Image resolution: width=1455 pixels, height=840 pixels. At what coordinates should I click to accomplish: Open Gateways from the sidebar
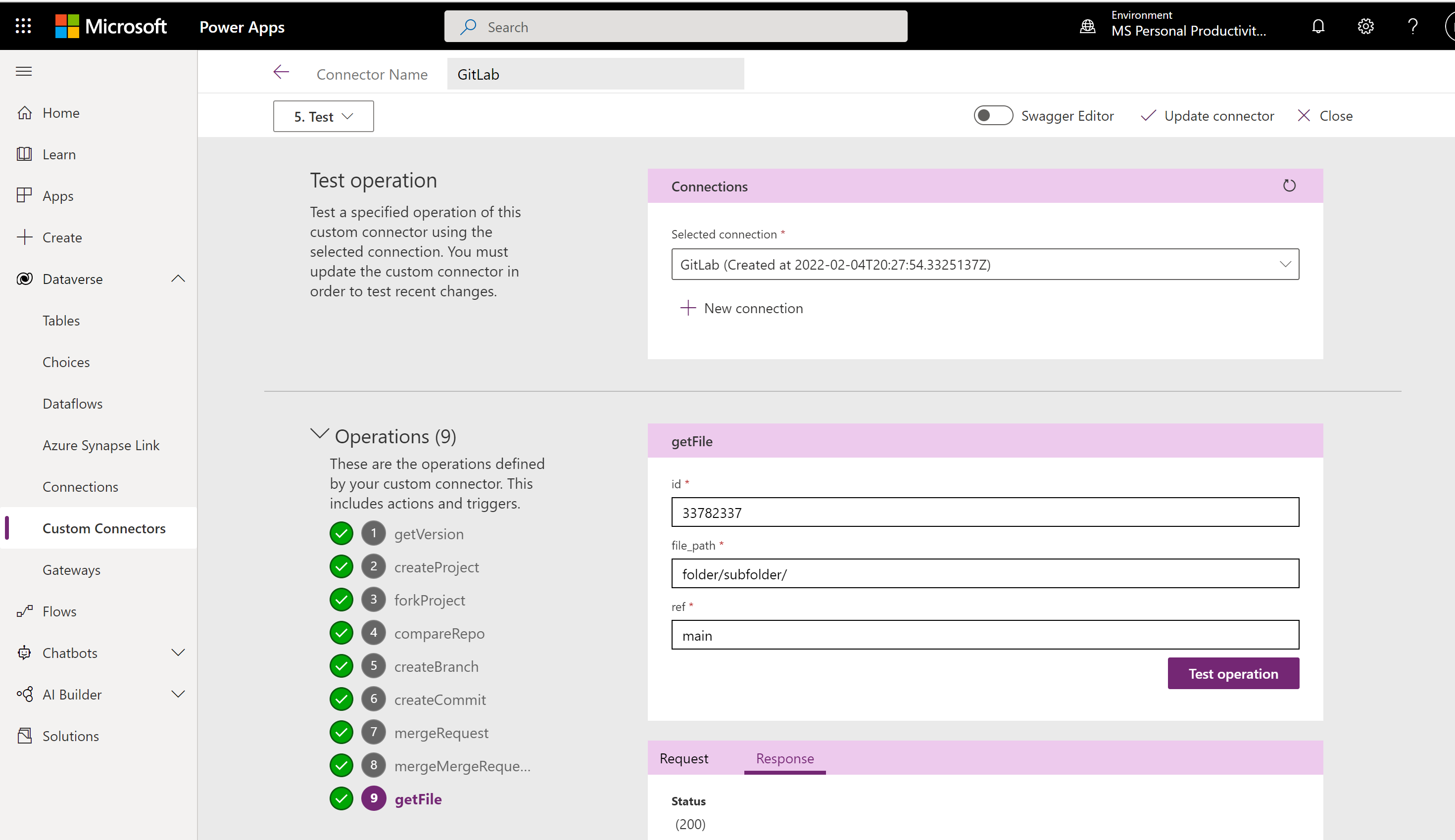(72, 569)
